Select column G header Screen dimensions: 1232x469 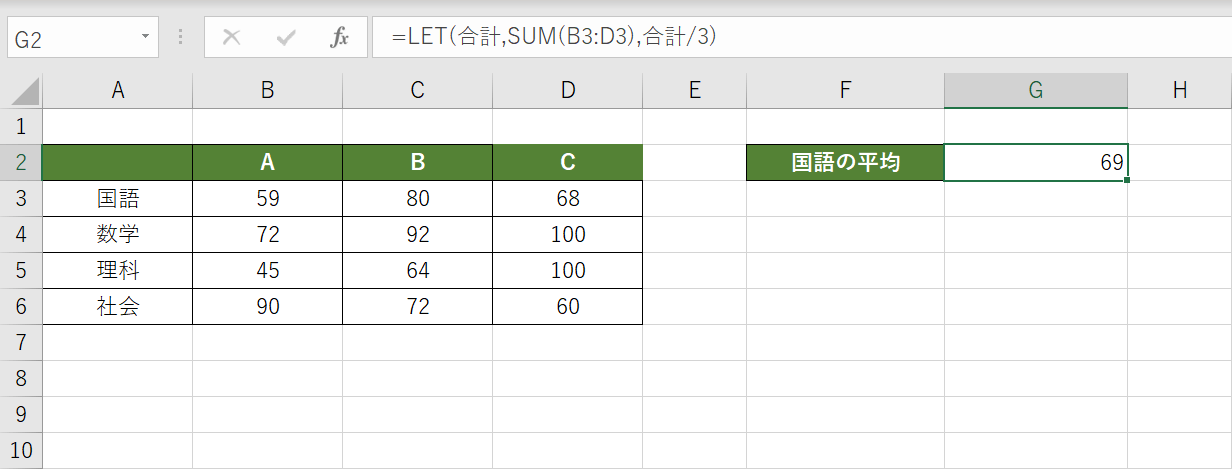tap(1035, 90)
